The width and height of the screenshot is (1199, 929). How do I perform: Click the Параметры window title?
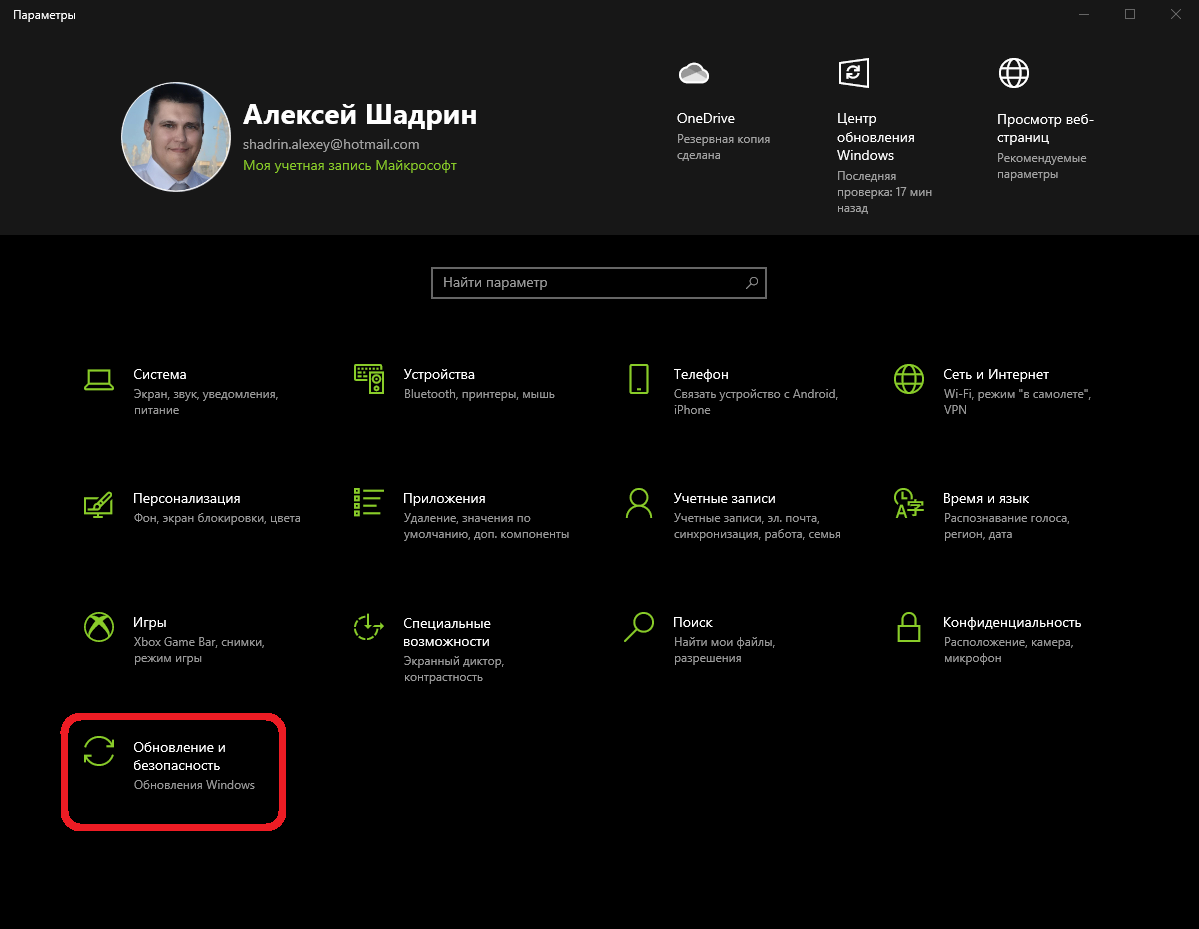point(44,15)
